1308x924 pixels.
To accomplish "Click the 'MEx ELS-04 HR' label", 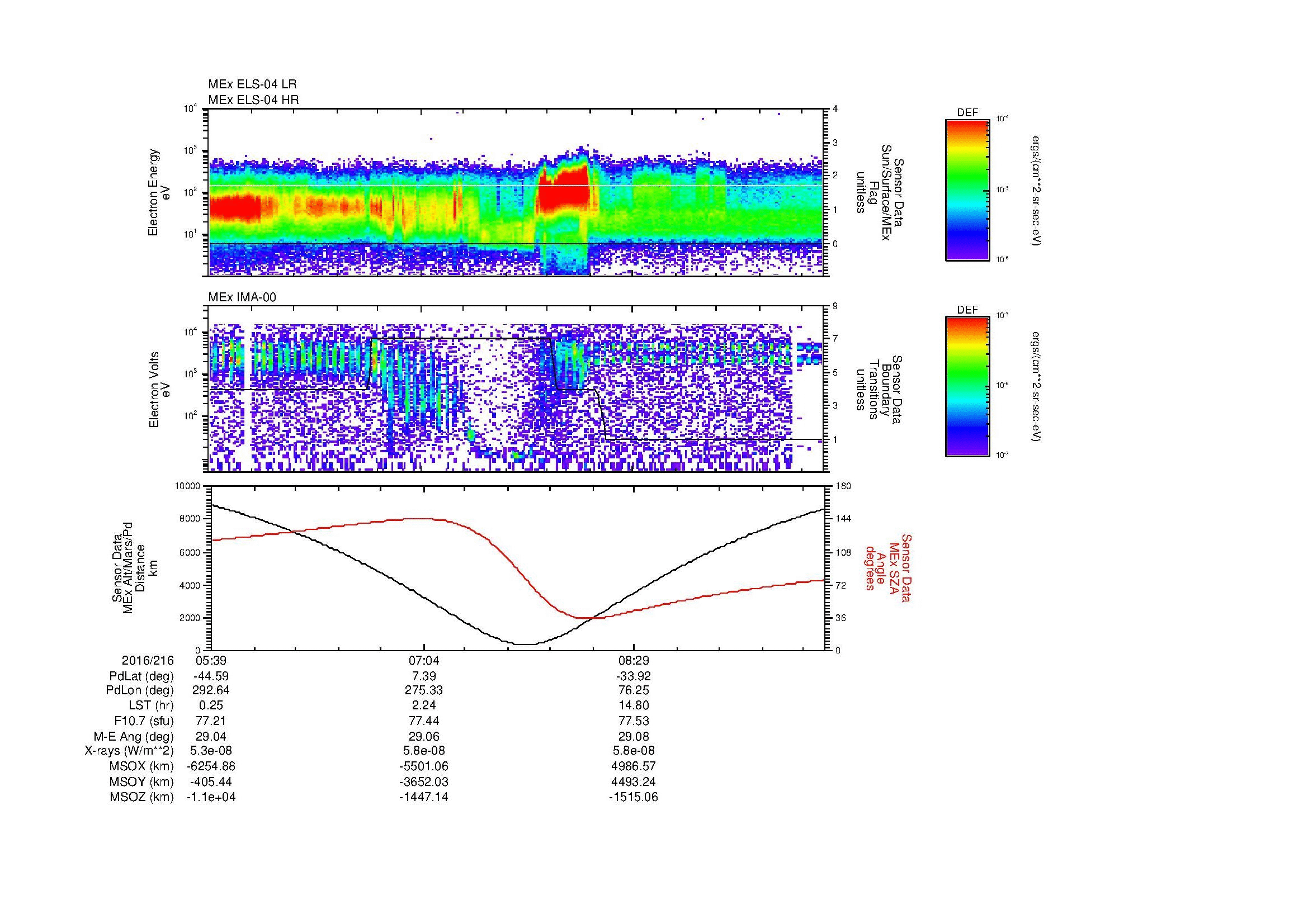I will pos(253,99).
